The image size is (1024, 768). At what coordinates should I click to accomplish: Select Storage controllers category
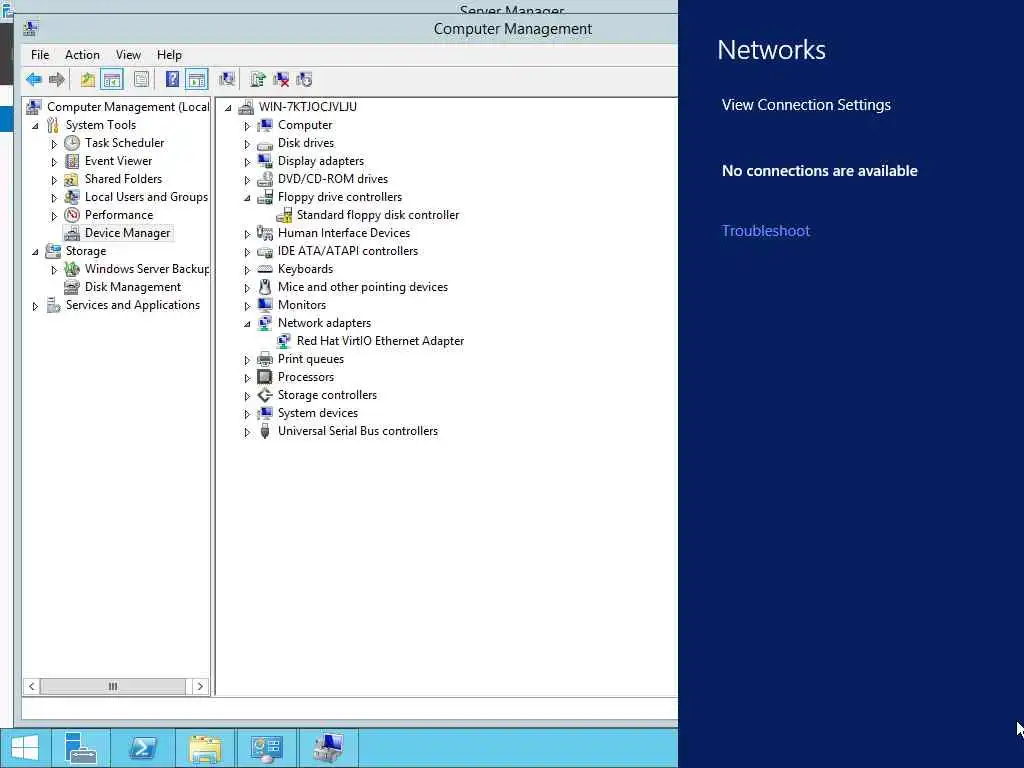327,395
